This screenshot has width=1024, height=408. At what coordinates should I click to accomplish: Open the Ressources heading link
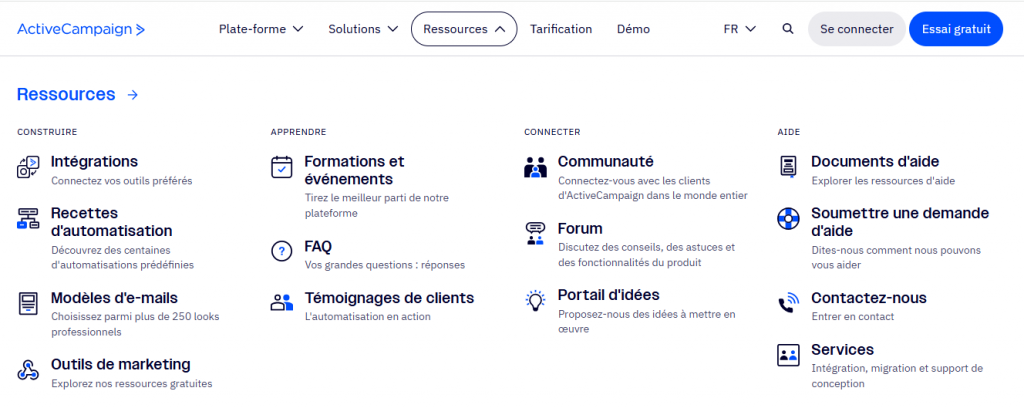(x=66, y=95)
